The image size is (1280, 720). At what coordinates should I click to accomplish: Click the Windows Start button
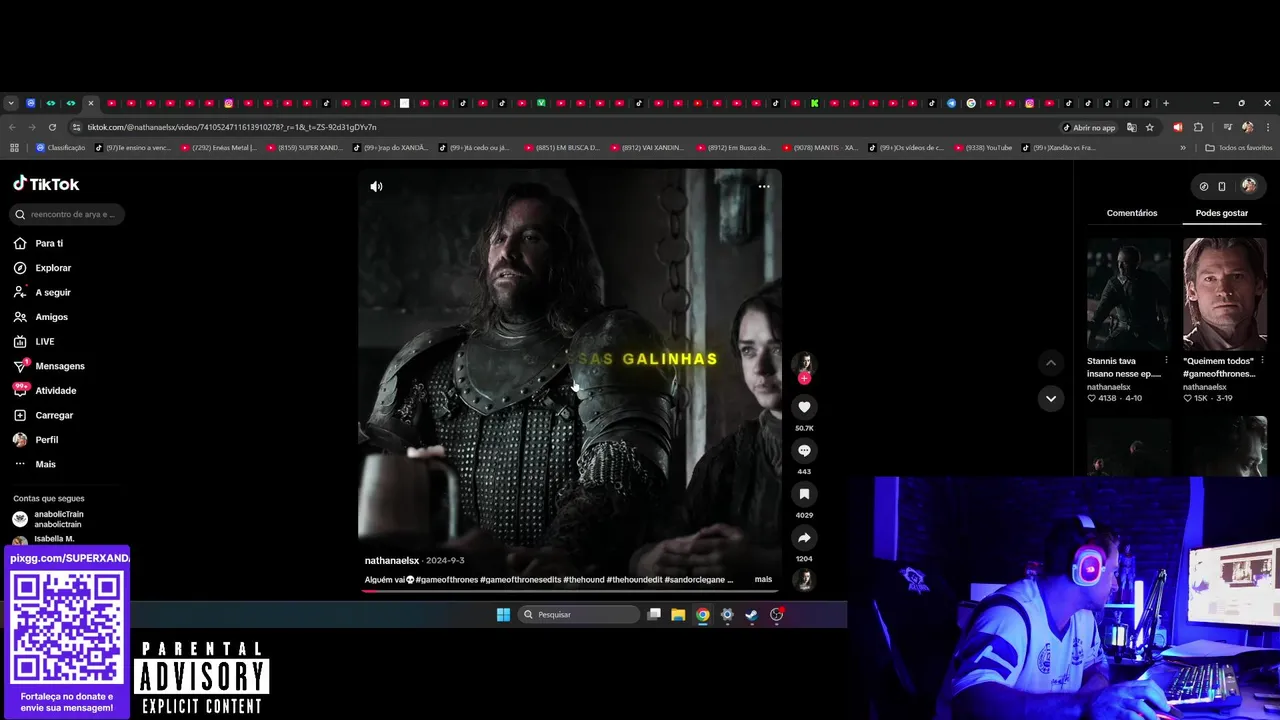click(503, 615)
